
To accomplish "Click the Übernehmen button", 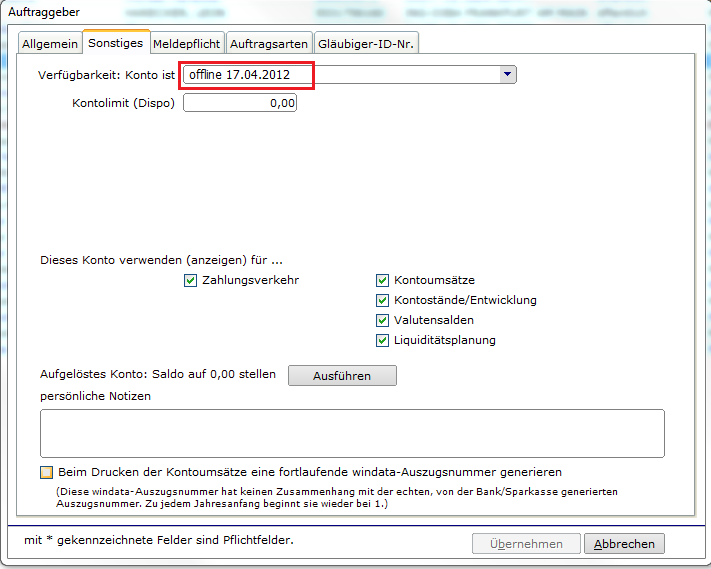I will [x=526, y=544].
